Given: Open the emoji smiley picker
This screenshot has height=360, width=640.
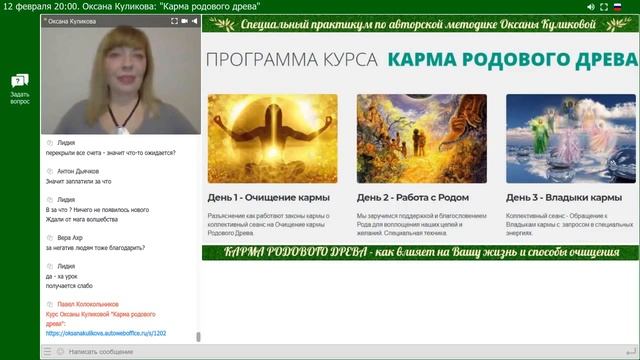Looking at the screenshot, I should coord(60,351).
